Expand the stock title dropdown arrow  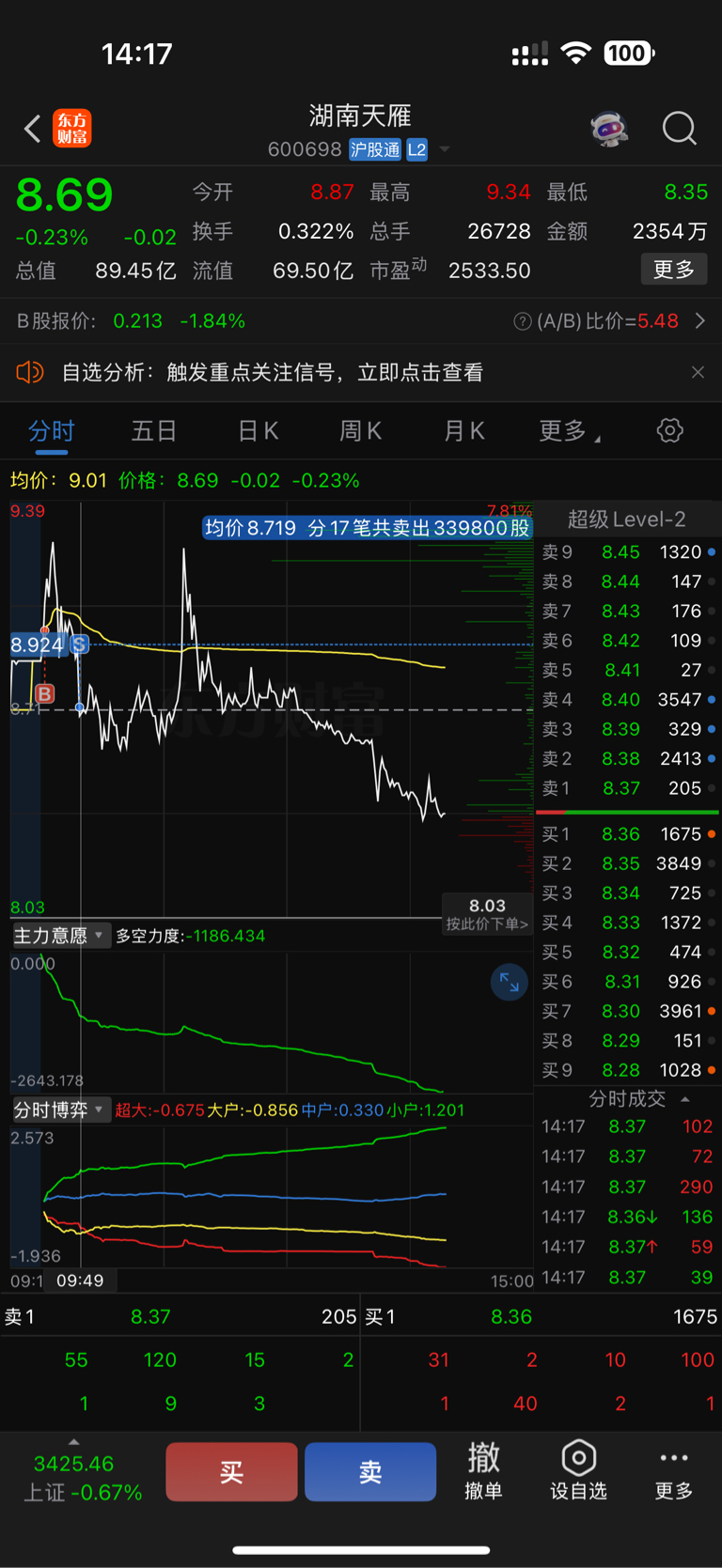click(445, 149)
